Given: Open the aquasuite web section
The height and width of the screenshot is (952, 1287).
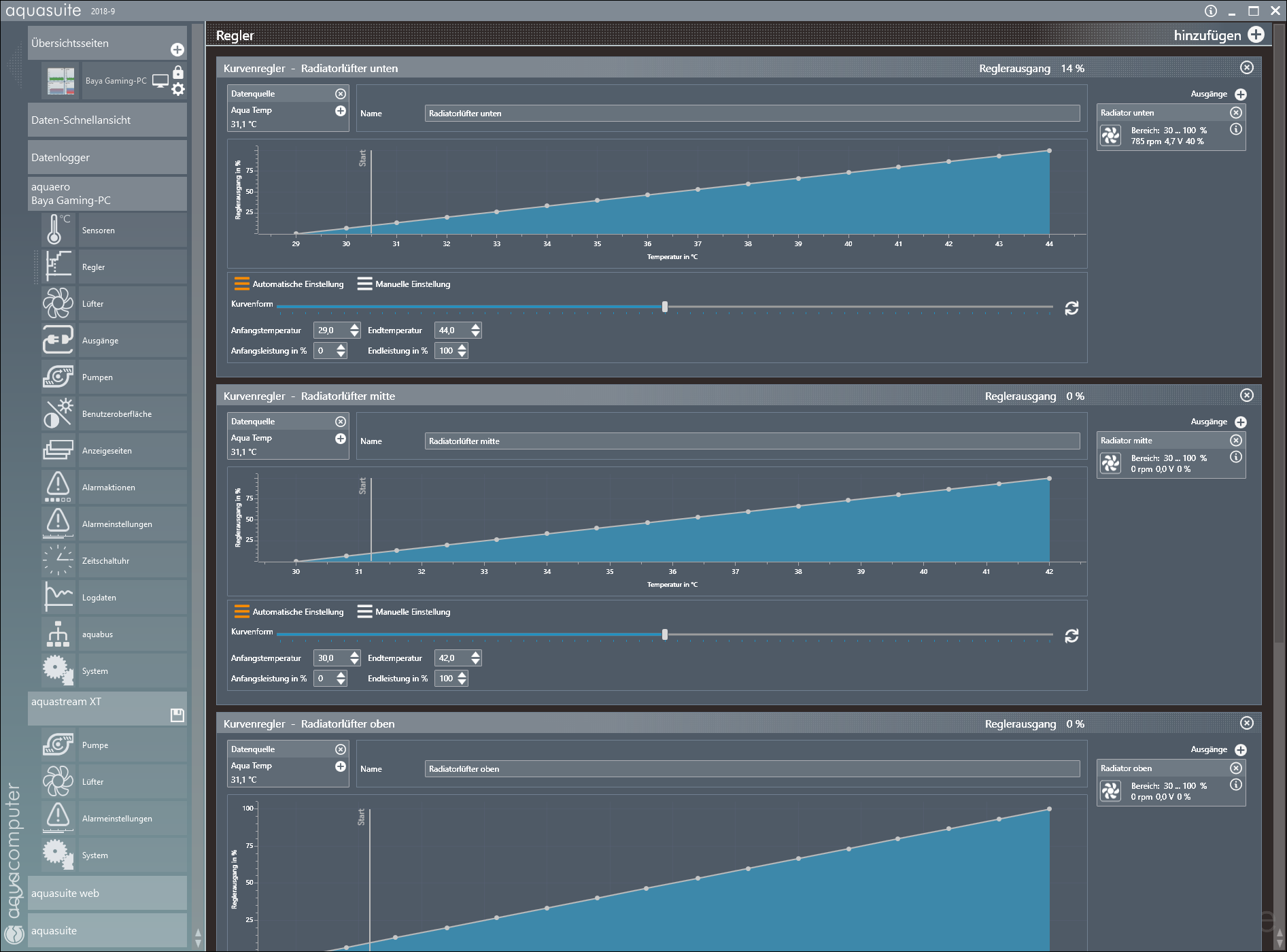Looking at the screenshot, I should (107, 893).
